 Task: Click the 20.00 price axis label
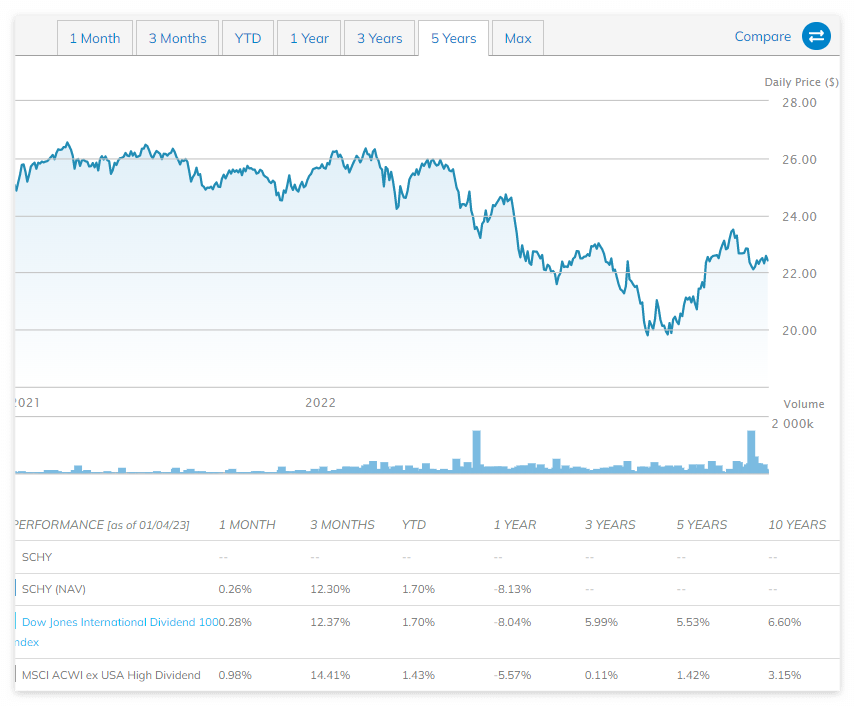click(x=799, y=330)
